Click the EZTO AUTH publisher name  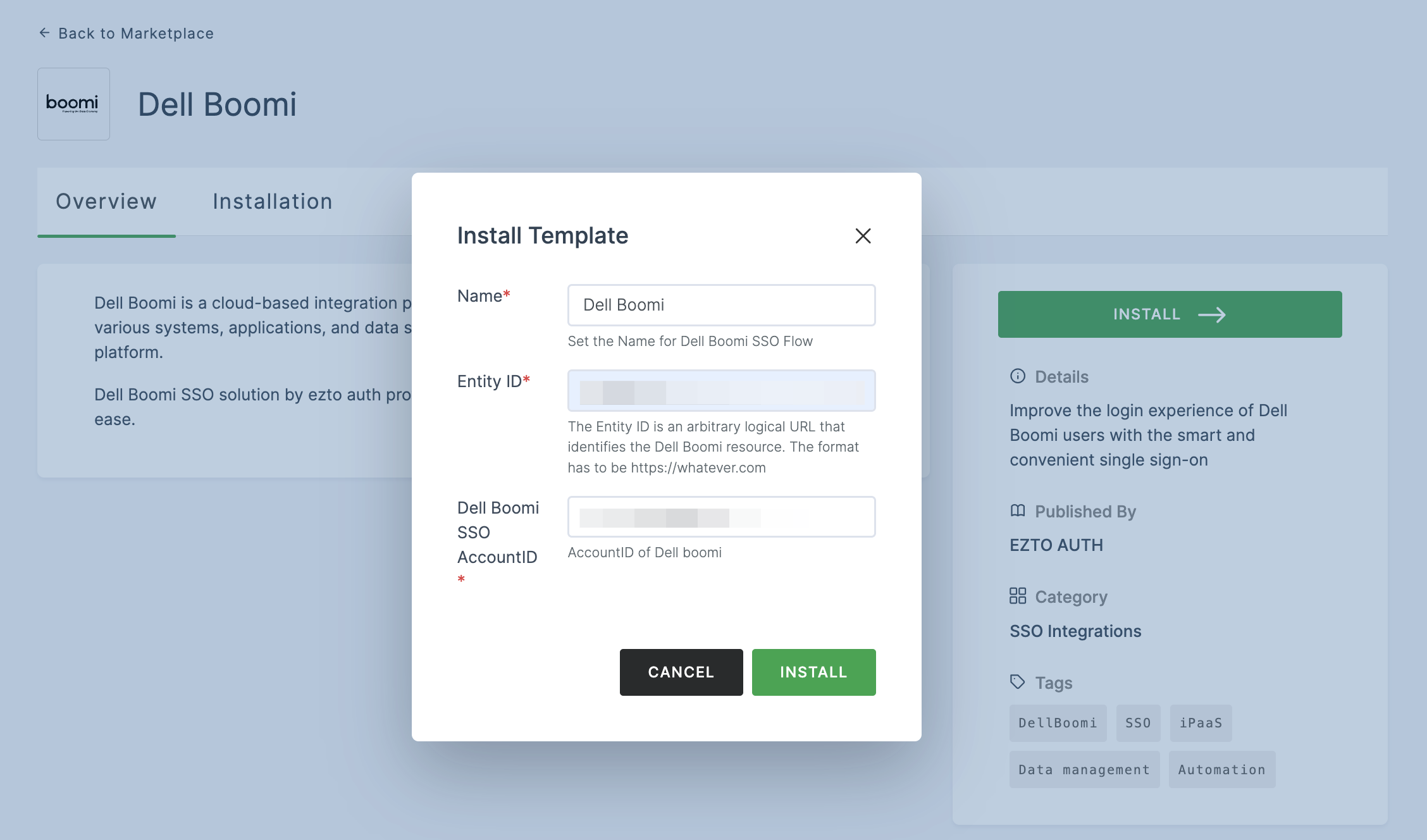pos(1056,545)
